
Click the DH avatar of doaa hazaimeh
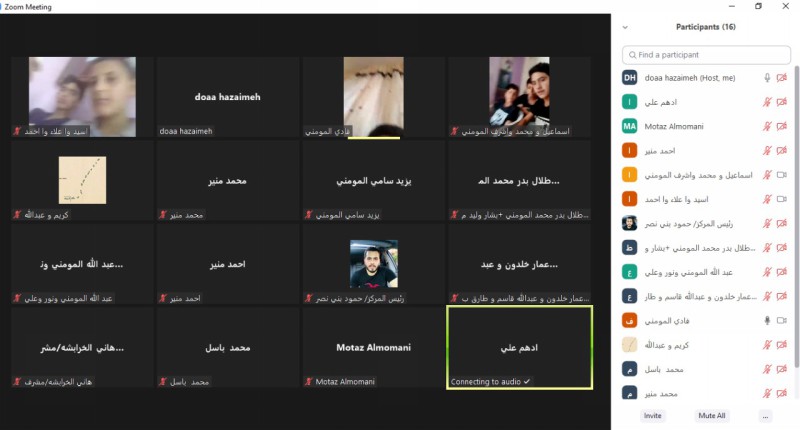630,78
